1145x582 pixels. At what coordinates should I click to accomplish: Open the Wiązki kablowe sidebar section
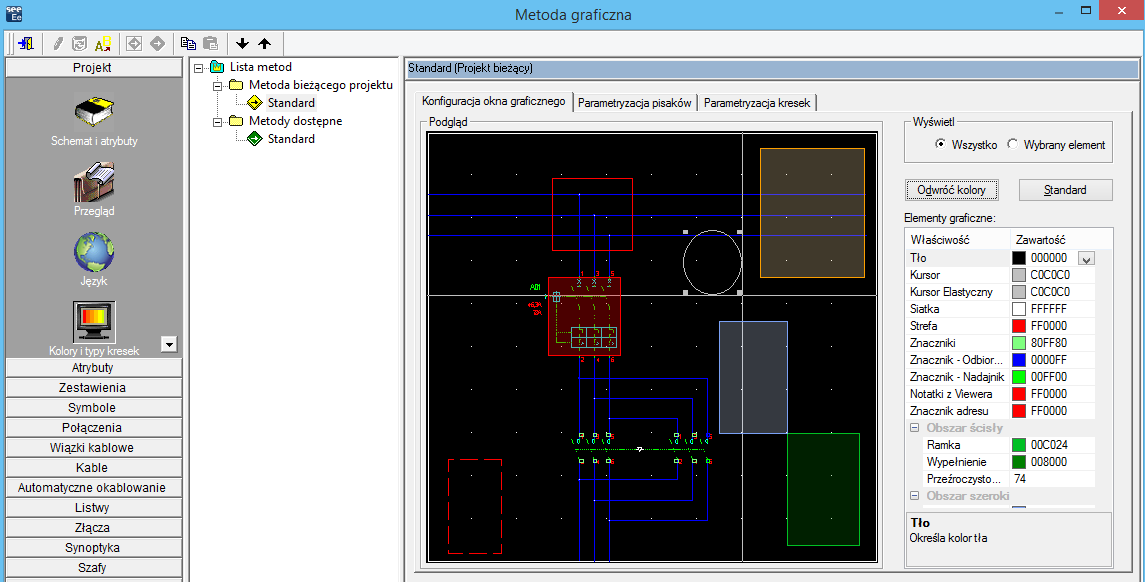pos(93,448)
